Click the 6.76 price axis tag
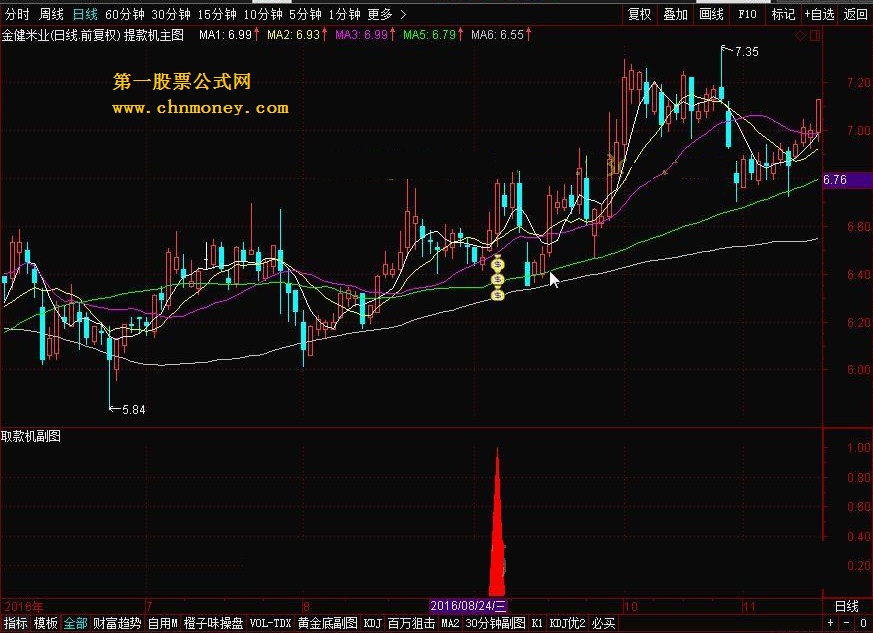This screenshot has width=873, height=633. (847, 180)
